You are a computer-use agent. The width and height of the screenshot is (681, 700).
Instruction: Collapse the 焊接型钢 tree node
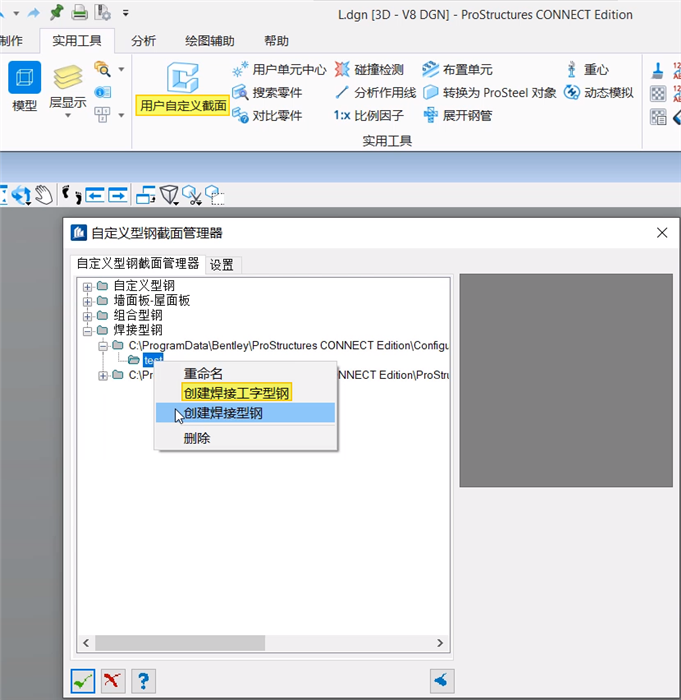(x=88, y=331)
